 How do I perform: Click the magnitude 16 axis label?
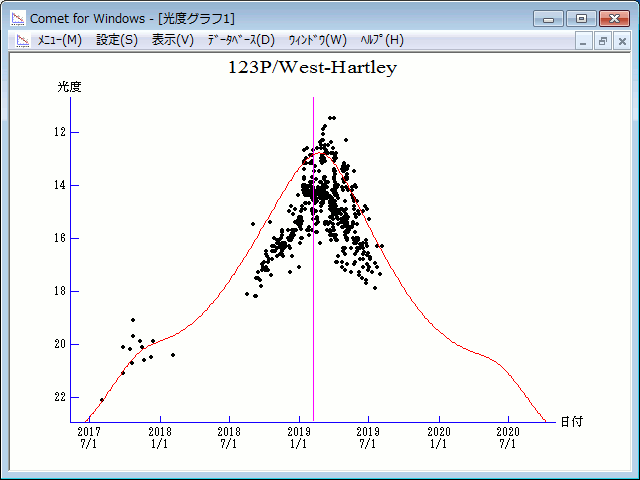pyautogui.click(x=60, y=238)
